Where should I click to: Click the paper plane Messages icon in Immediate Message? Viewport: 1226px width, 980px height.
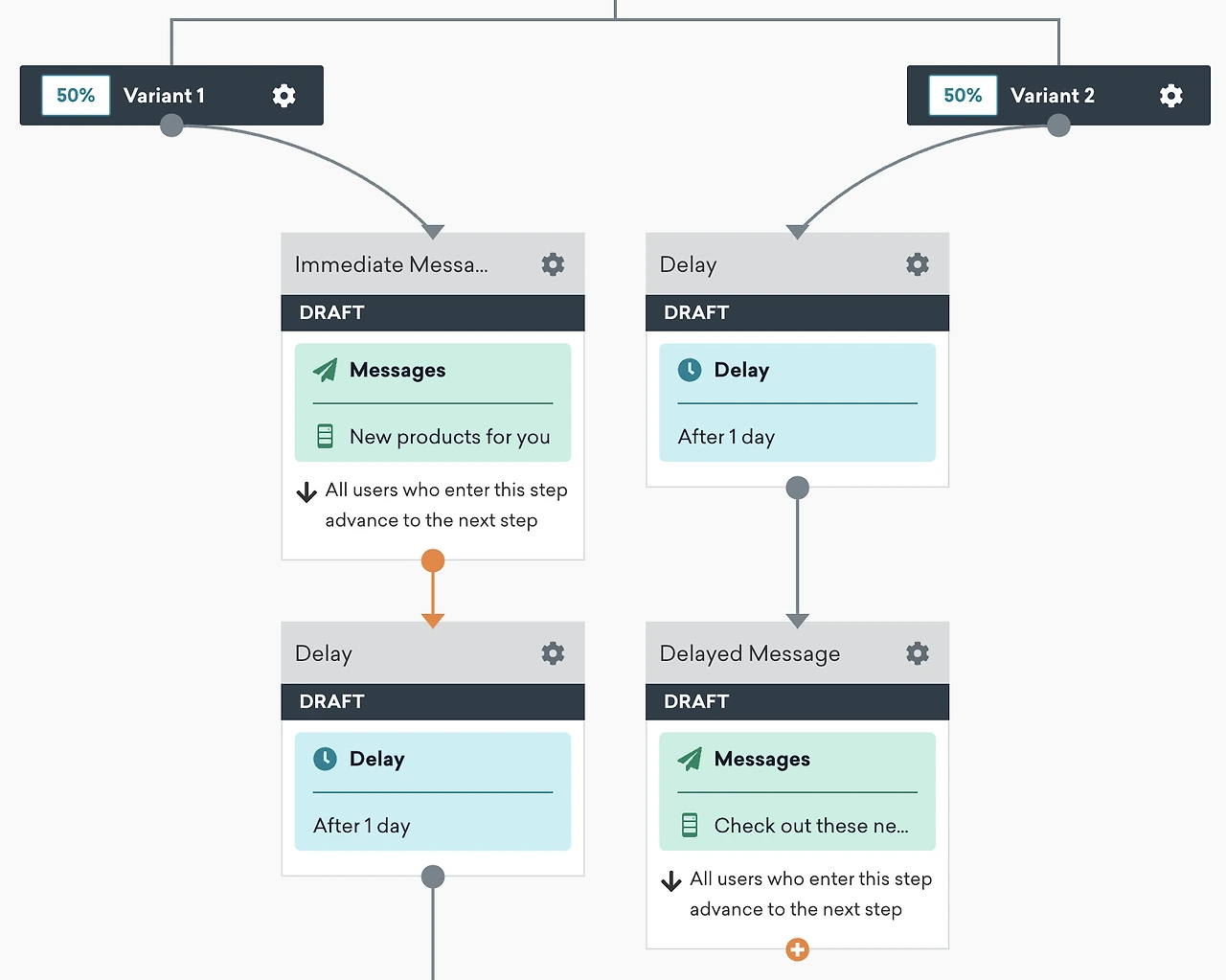325,370
